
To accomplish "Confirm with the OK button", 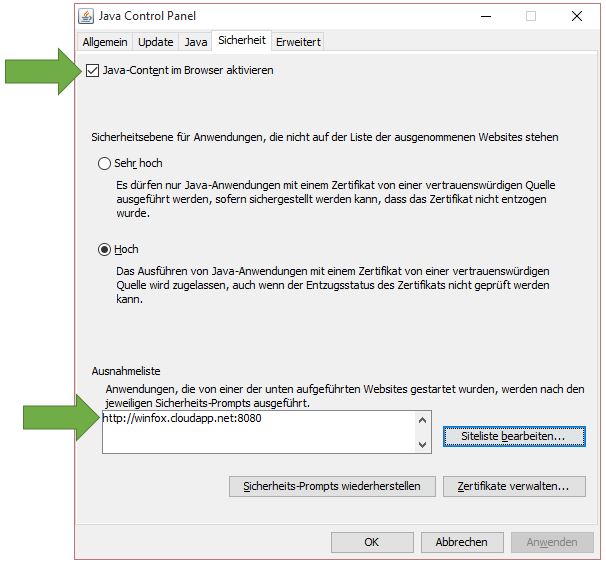I will pos(372,542).
